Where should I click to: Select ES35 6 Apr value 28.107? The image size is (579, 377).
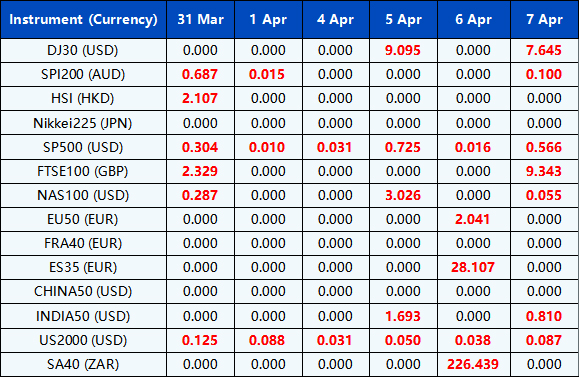pyautogui.click(x=473, y=267)
